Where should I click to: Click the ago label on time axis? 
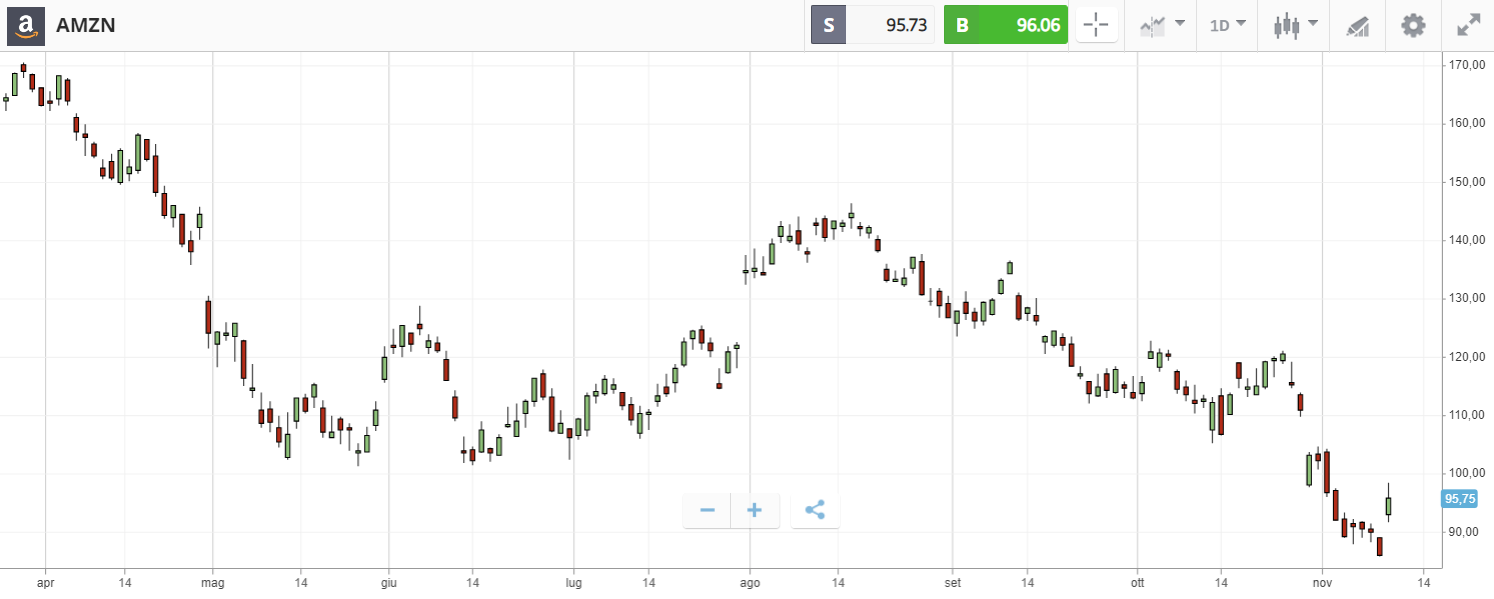750,581
